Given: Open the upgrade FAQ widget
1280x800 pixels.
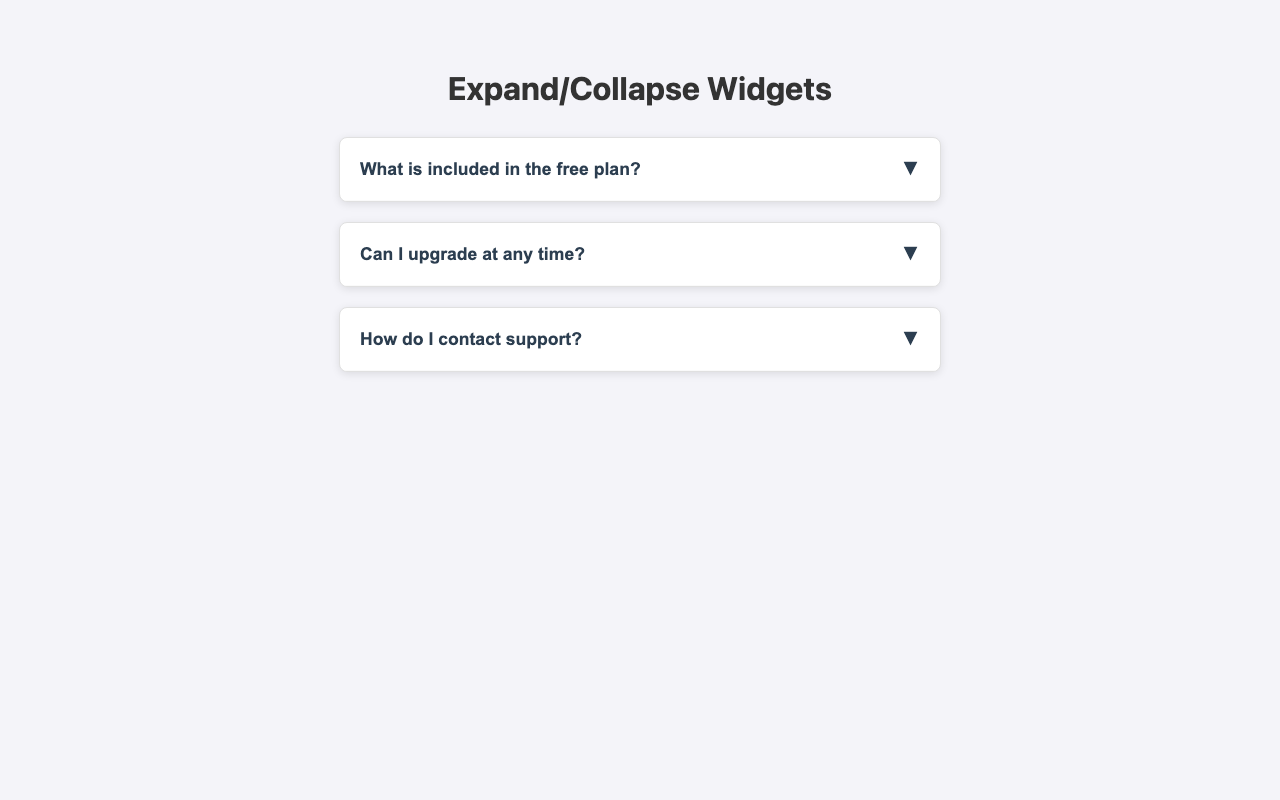Looking at the screenshot, I should [640, 254].
